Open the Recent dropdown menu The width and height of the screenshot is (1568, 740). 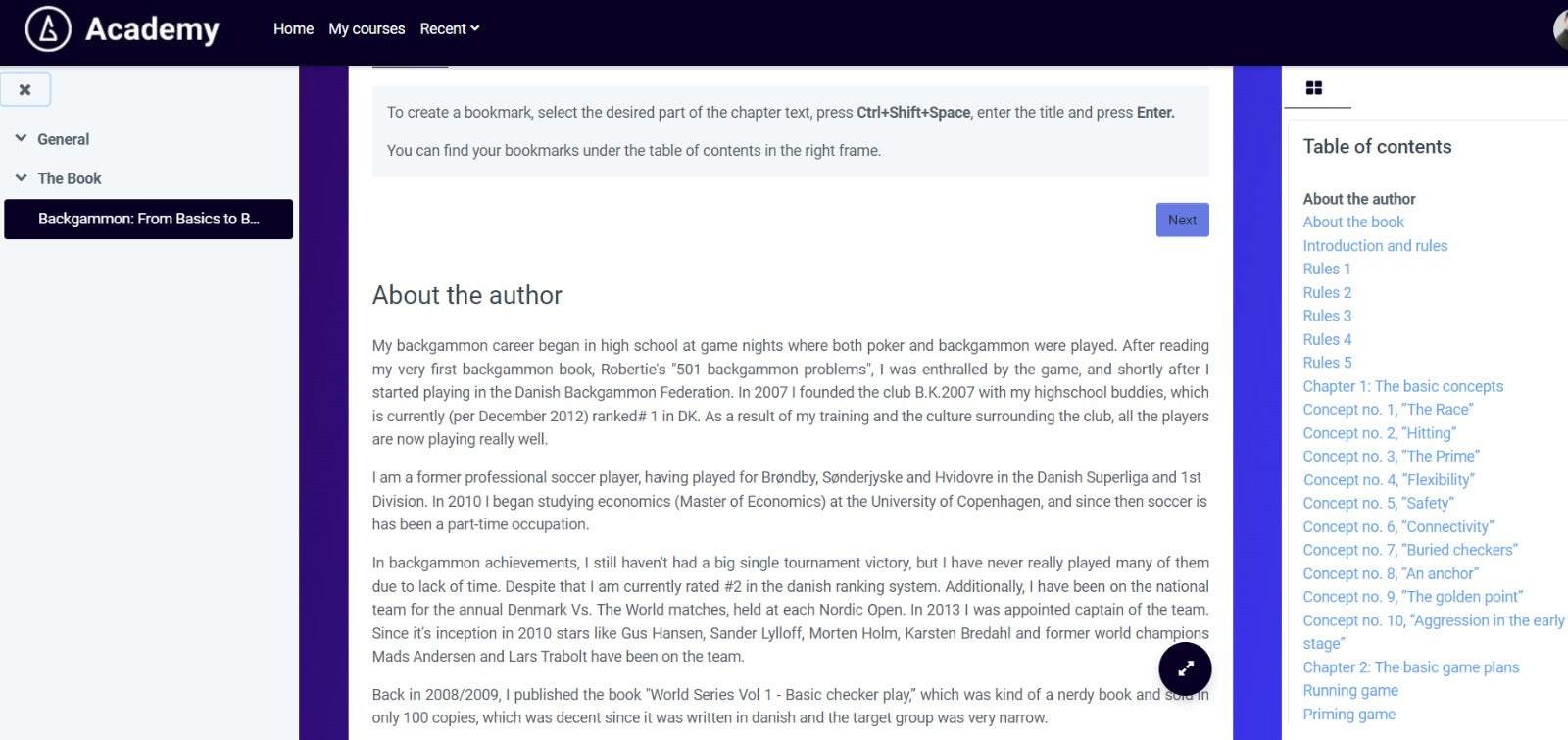coord(449,29)
